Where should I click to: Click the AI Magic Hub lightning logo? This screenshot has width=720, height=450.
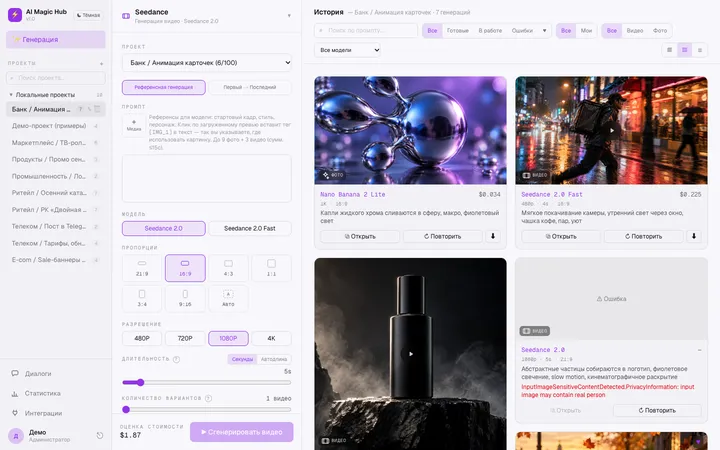pos(15,15)
